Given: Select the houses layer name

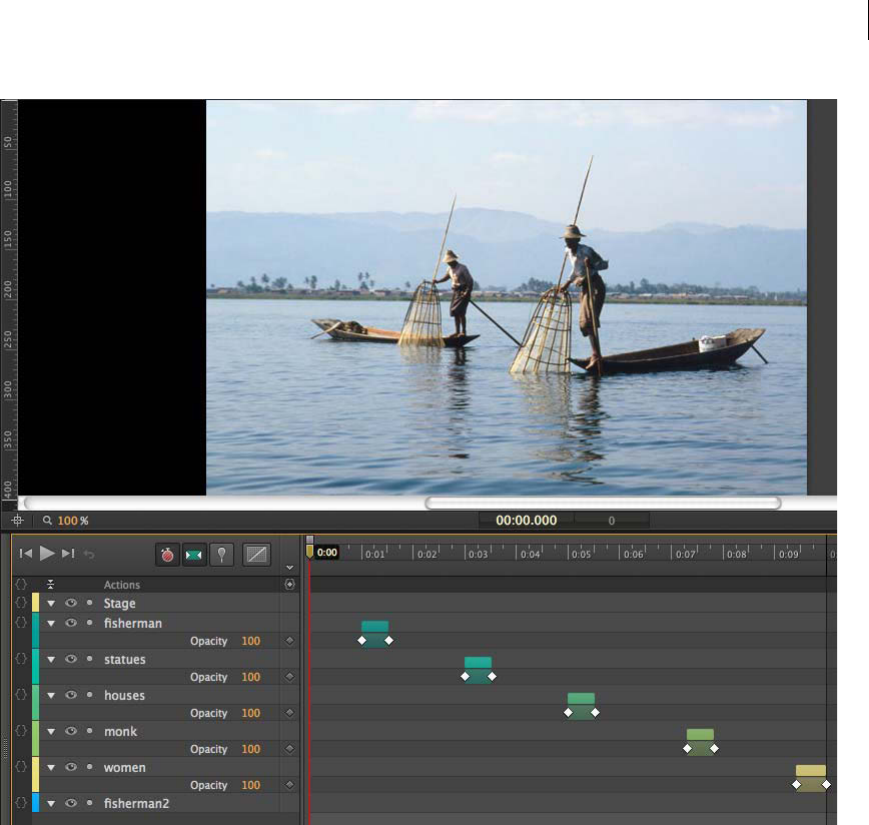Looking at the screenshot, I should 124,695.
